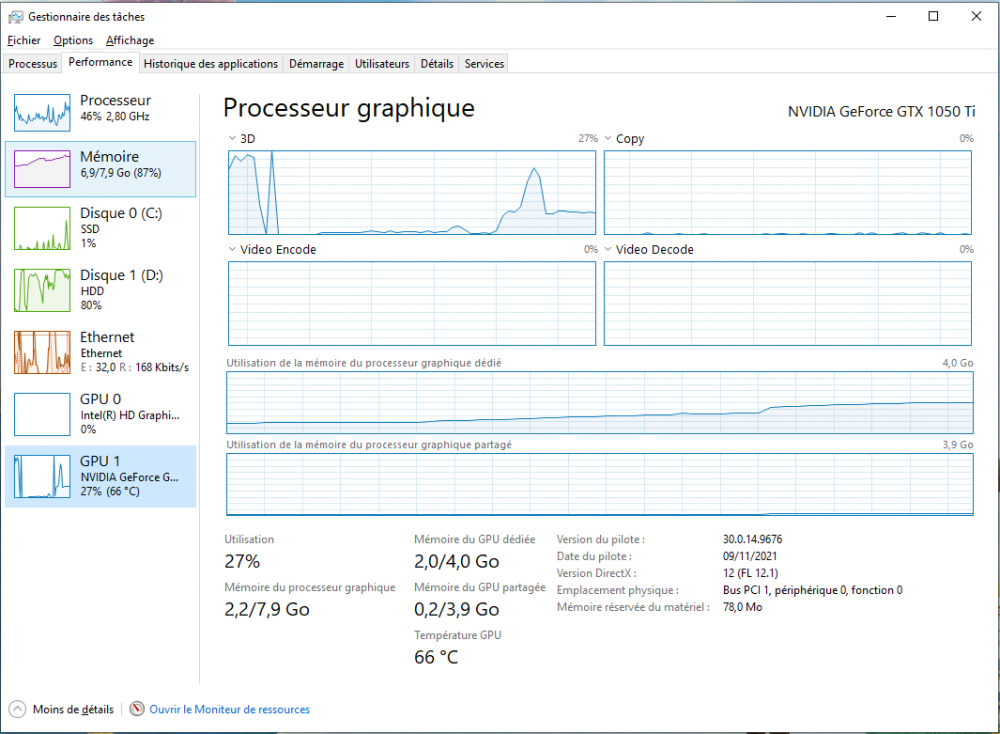Viewport: 1000px width, 734px height.
Task: Select GPU 0 Intel HD Graphics
Action: [100, 414]
